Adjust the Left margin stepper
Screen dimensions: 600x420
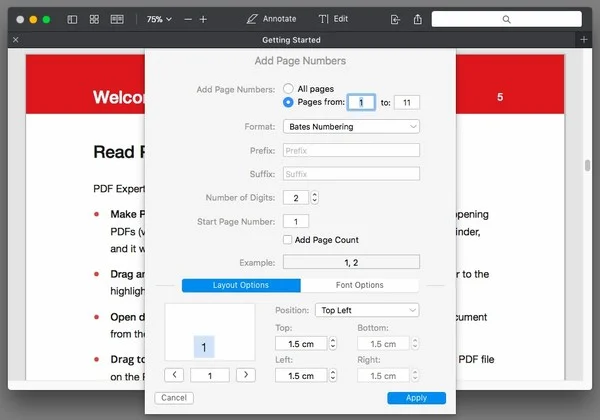[x=333, y=376]
